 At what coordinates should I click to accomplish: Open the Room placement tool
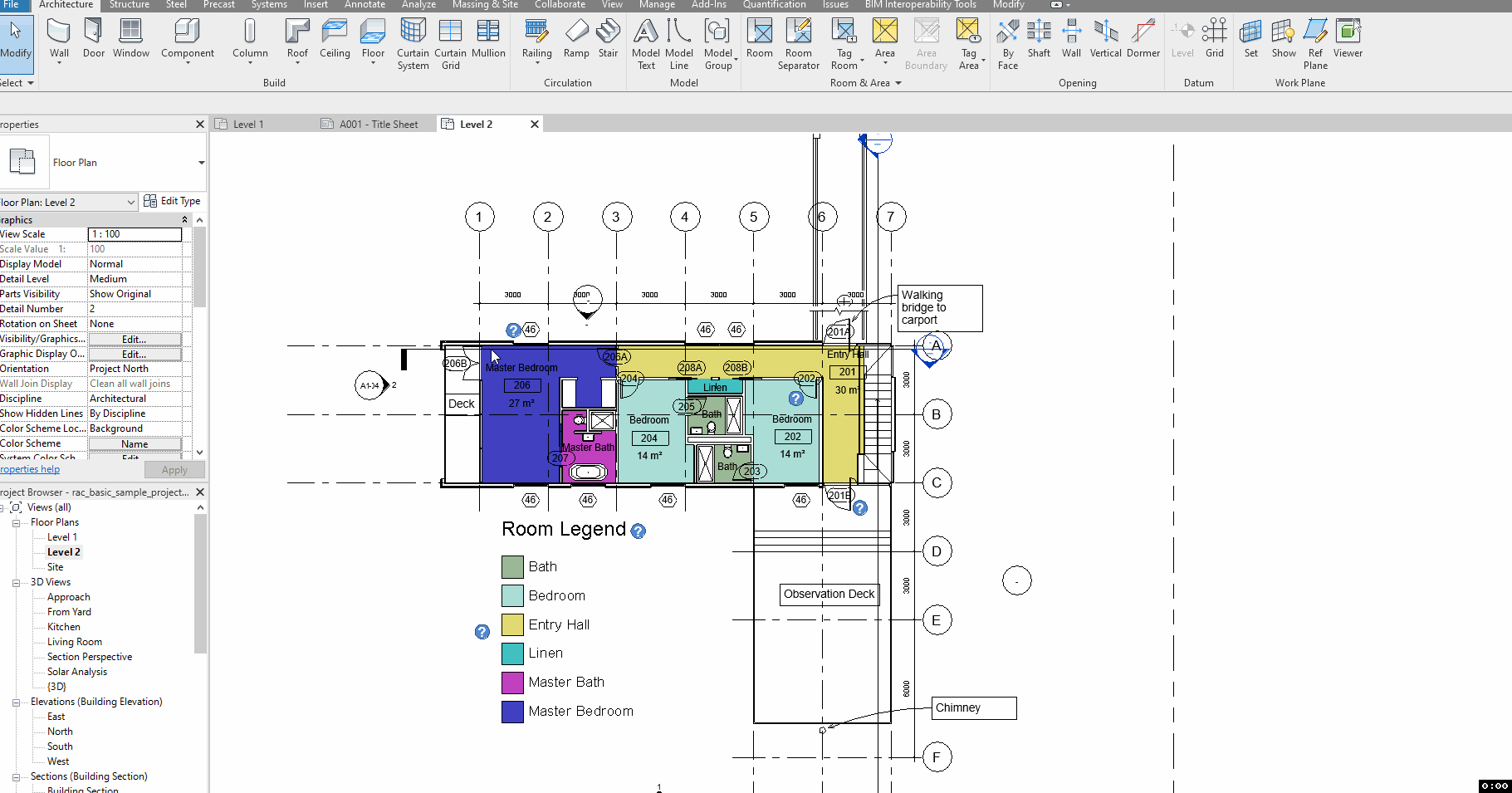pos(758,39)
